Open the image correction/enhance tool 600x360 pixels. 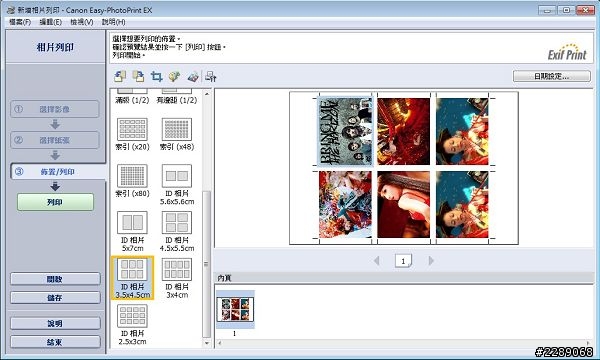pyautogui.click(x=174, y=76)
